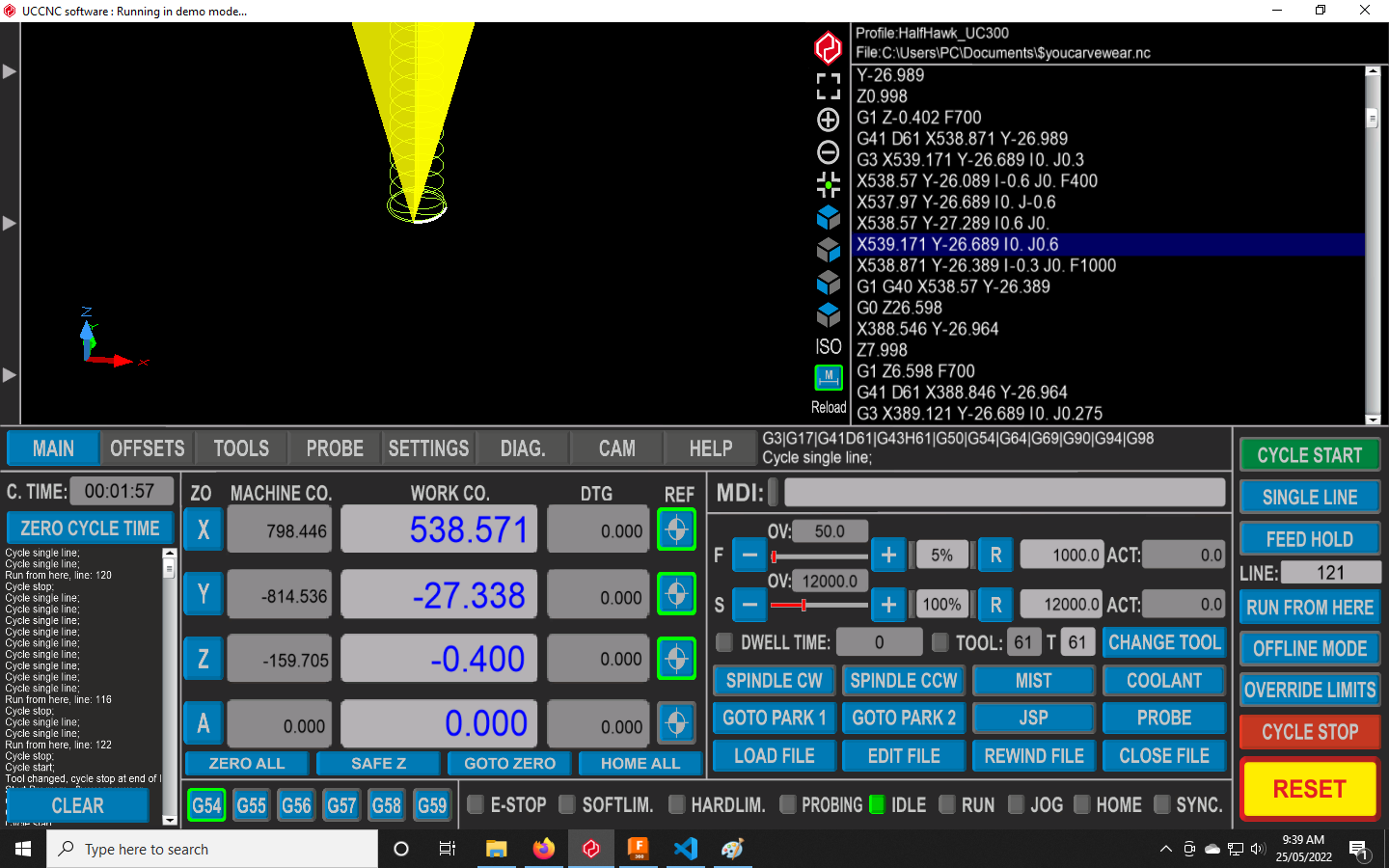Click the LOAD FILE button
1389x868 pixels.
[x=774, y=756]
